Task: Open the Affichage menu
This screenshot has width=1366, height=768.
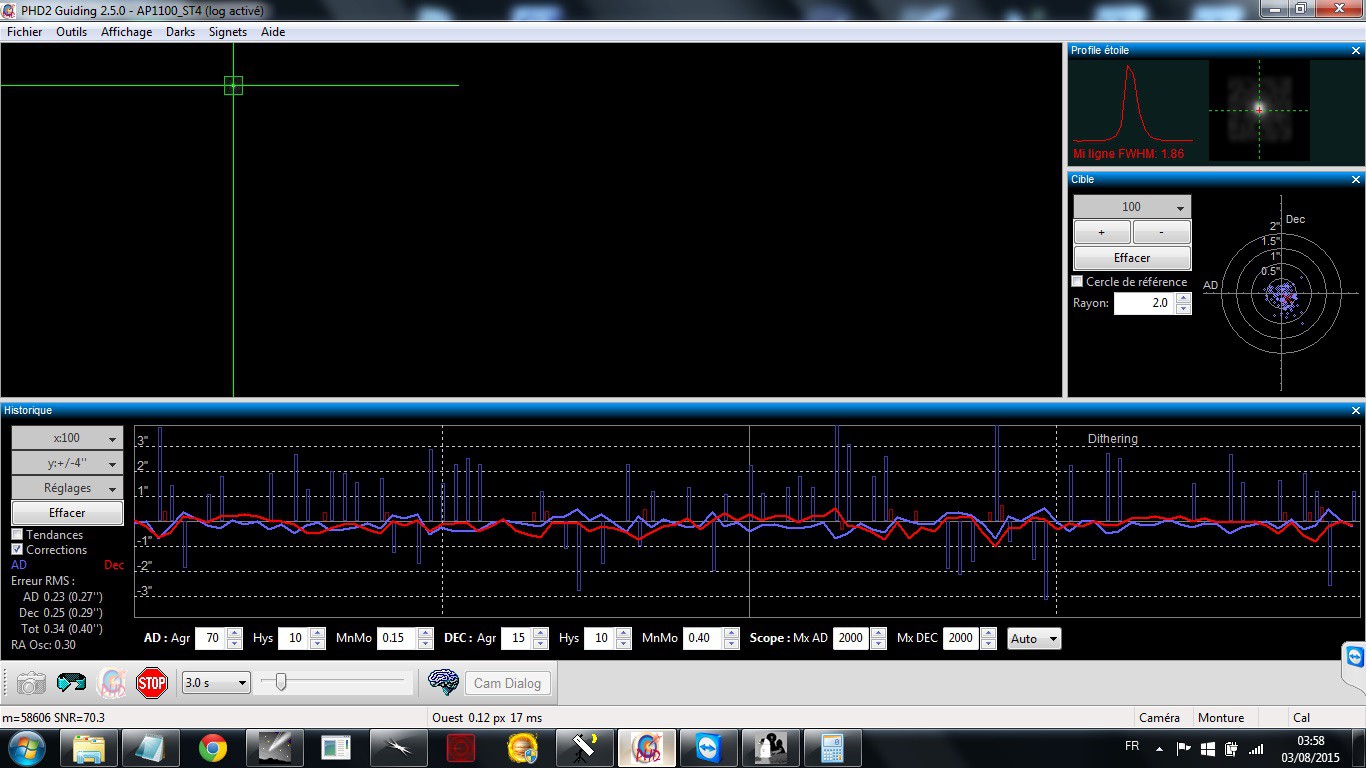Action: tap(127, 32)
